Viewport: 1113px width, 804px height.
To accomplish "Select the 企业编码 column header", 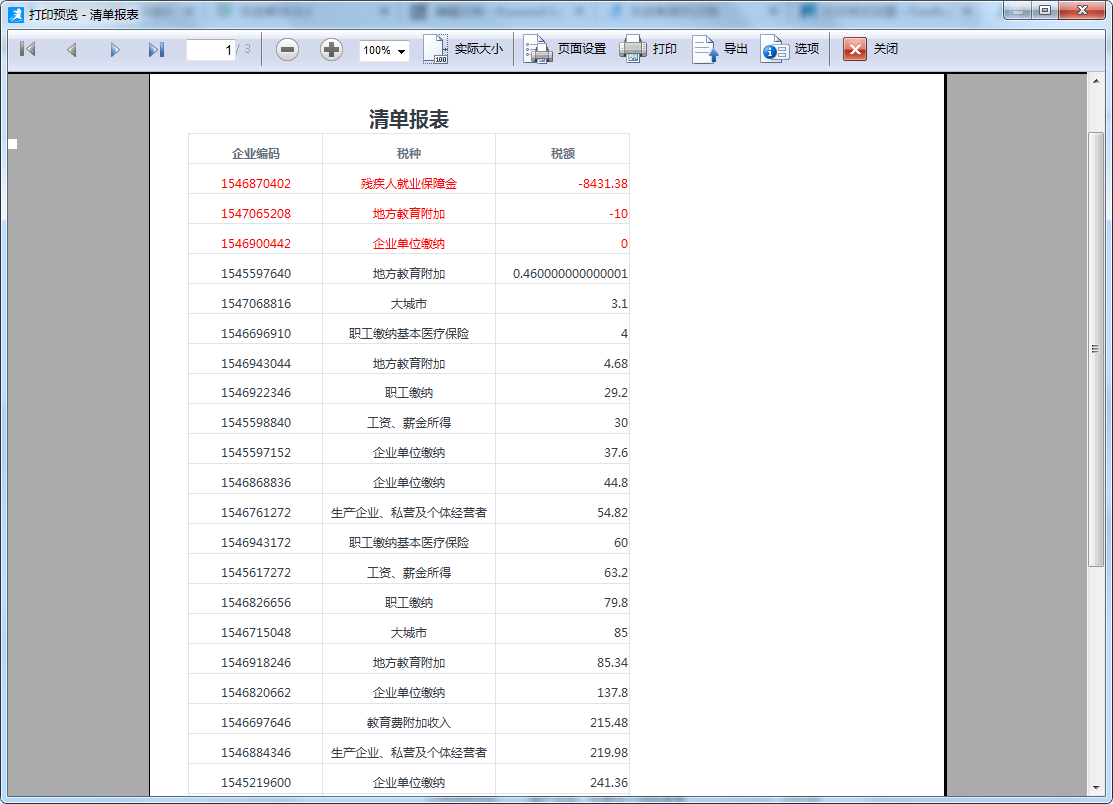I will tap(255, 153).
